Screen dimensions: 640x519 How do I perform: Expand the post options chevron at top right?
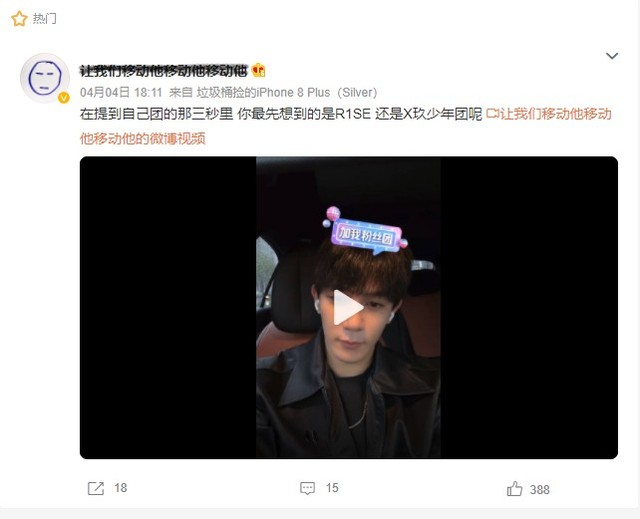tap(611, 55)
